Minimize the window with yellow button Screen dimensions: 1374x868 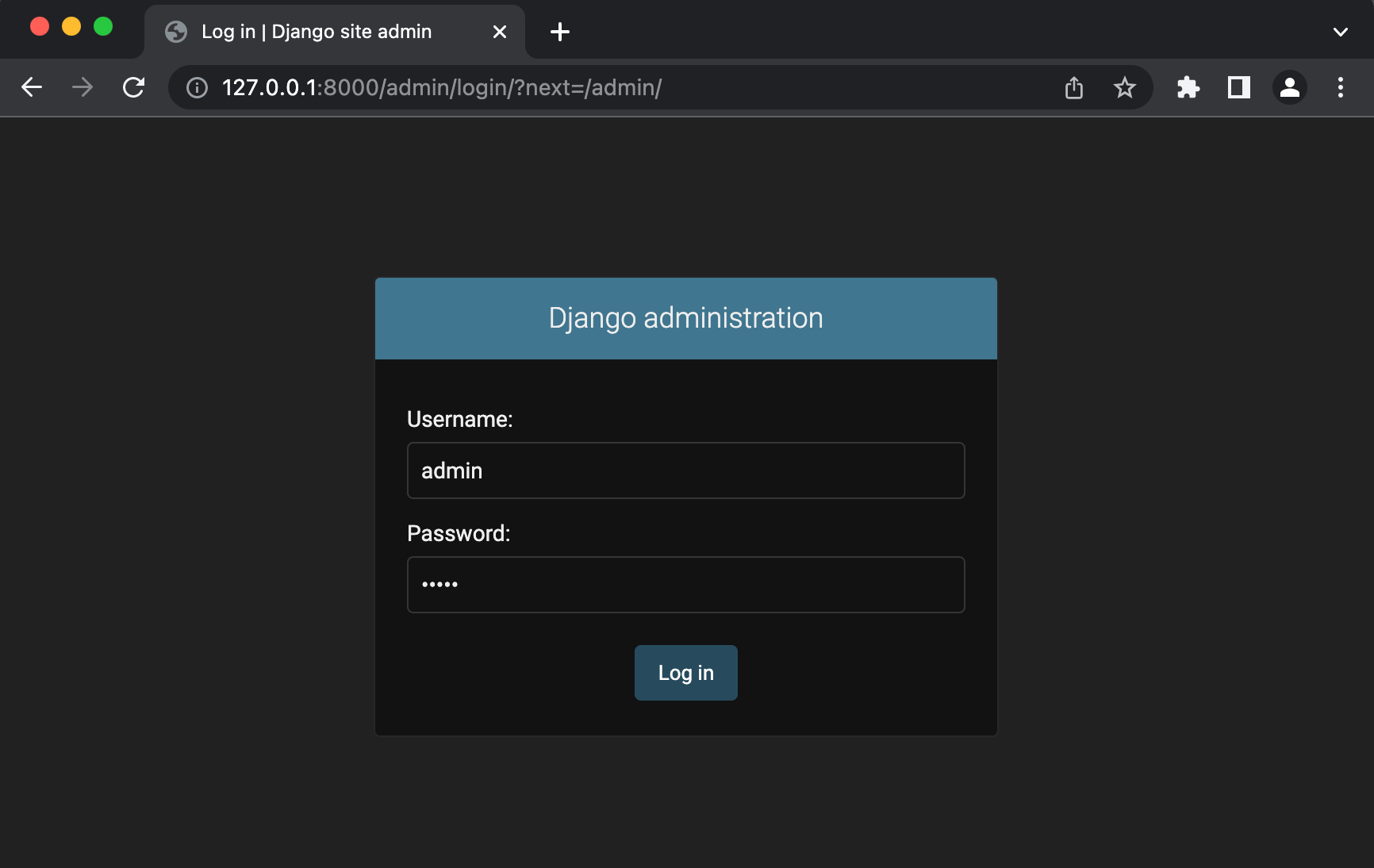click(x=71, y=26)
